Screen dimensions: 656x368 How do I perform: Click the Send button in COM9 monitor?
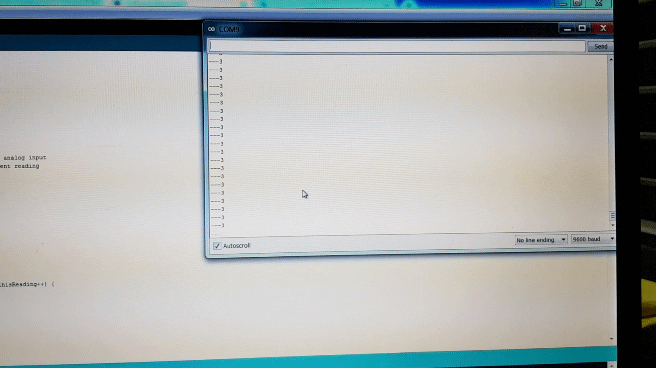[600, 46]
